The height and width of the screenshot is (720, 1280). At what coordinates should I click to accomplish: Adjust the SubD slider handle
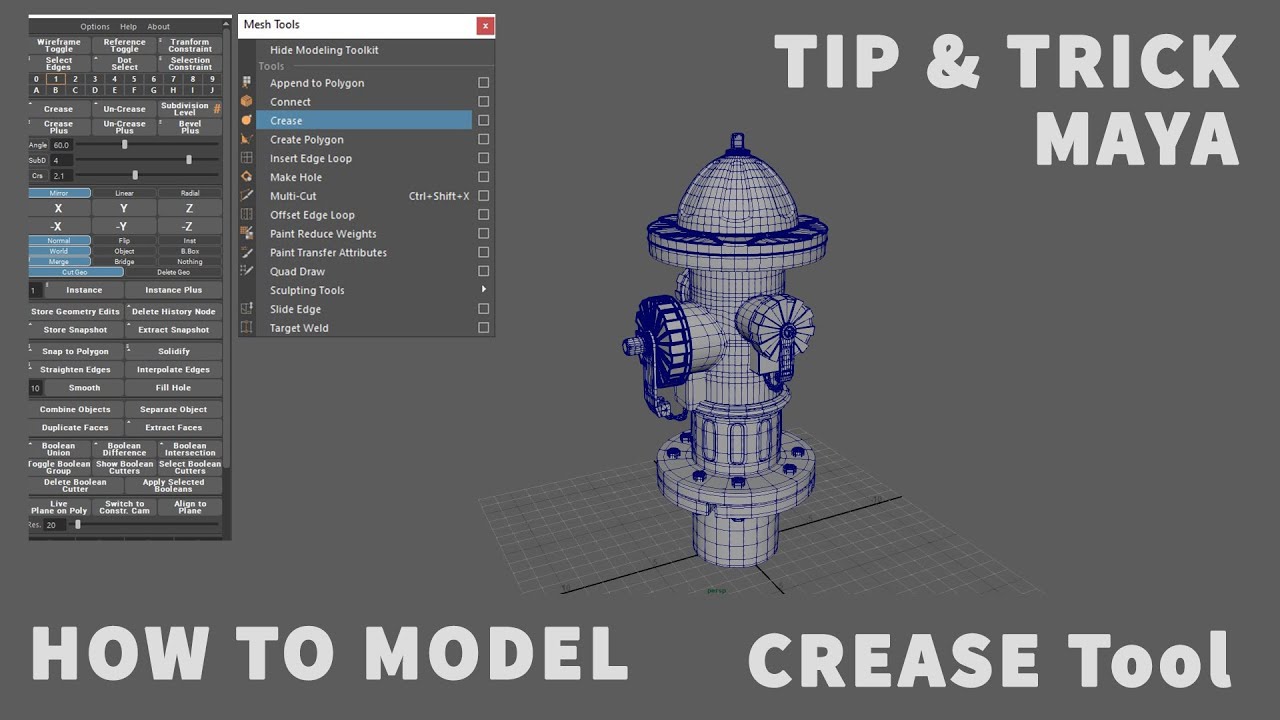189,160
